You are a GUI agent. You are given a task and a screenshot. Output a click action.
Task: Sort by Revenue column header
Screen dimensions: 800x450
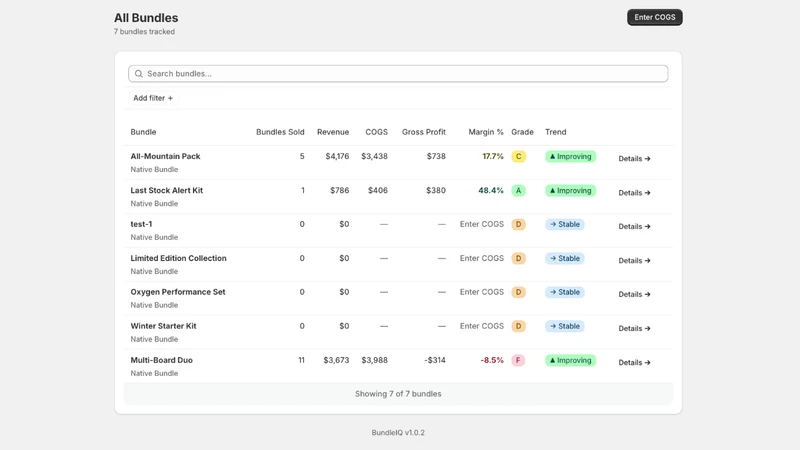click(333, 132)
